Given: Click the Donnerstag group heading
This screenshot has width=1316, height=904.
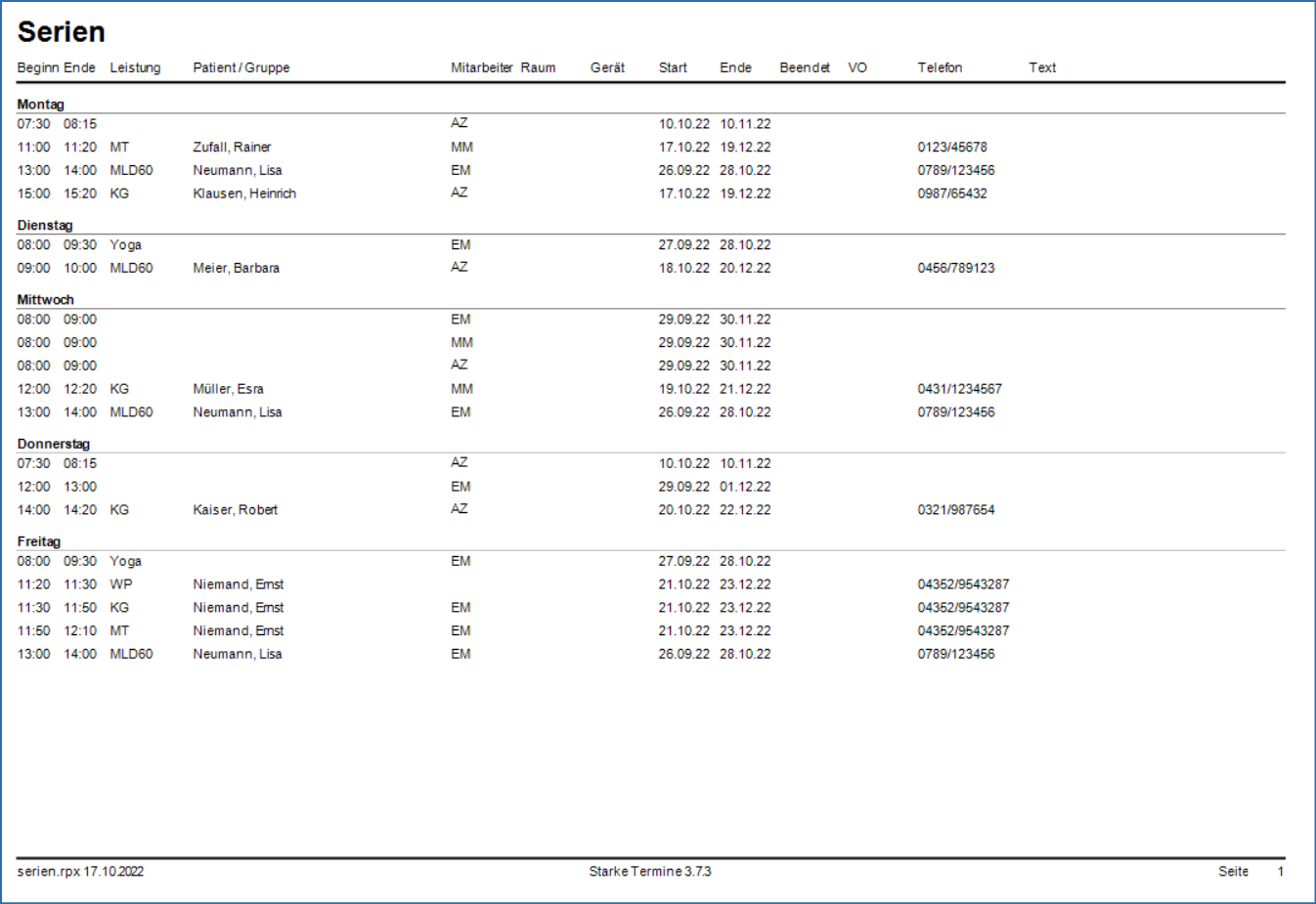Looking at the screenshot, I should [x=53, y=444].
